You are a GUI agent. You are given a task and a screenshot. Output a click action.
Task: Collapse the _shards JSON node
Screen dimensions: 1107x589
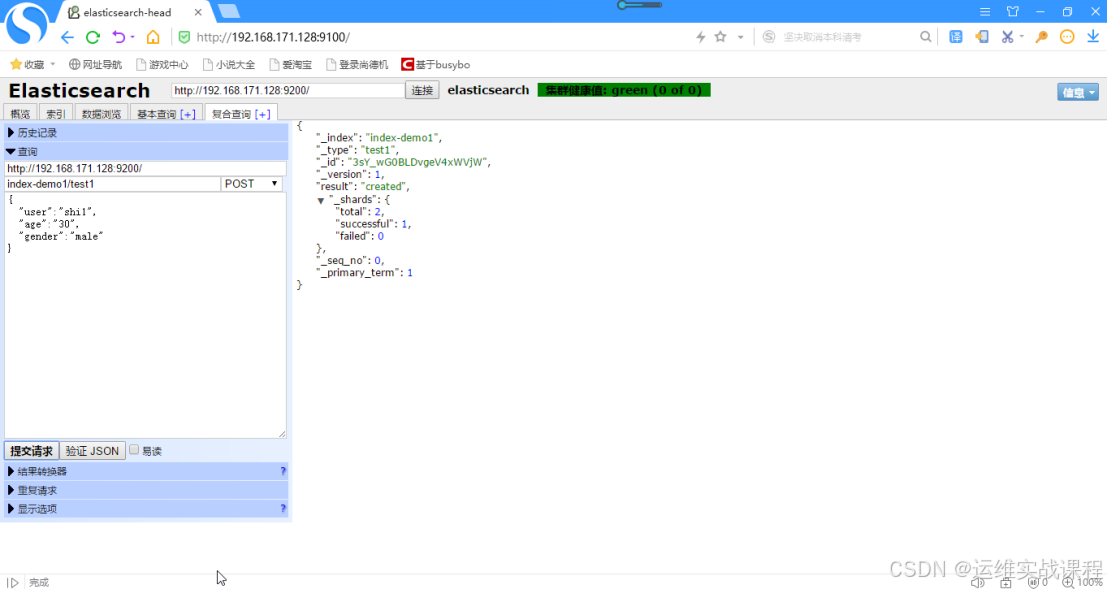[321, 201]
